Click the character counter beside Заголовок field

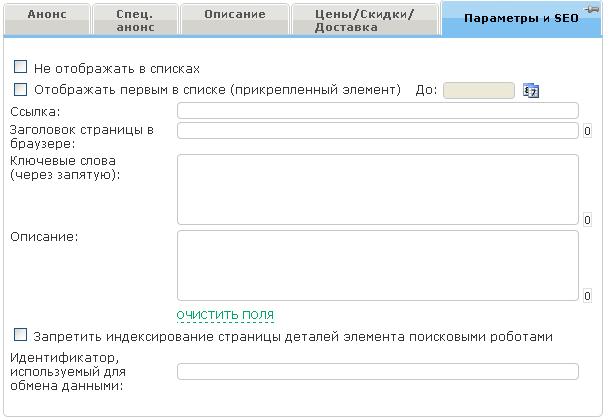pos(587,131)
